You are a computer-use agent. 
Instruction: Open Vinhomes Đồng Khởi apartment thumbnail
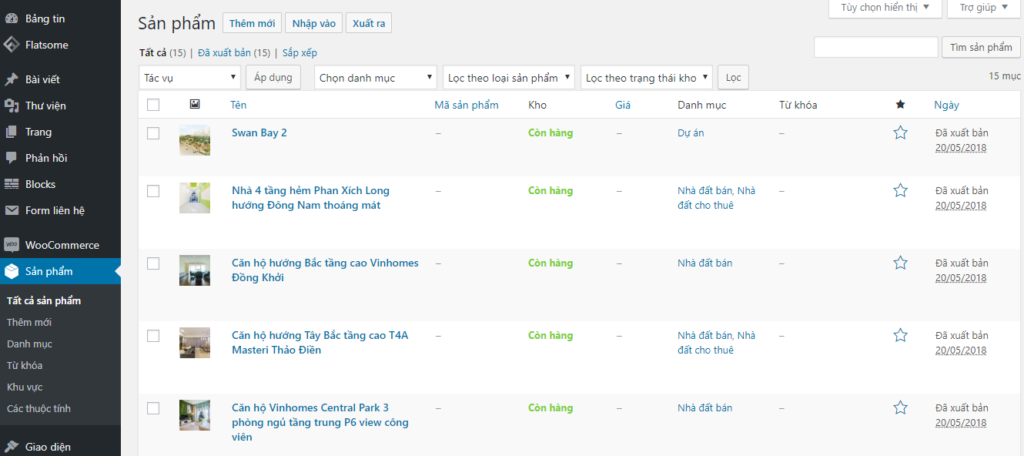(195, 270)
